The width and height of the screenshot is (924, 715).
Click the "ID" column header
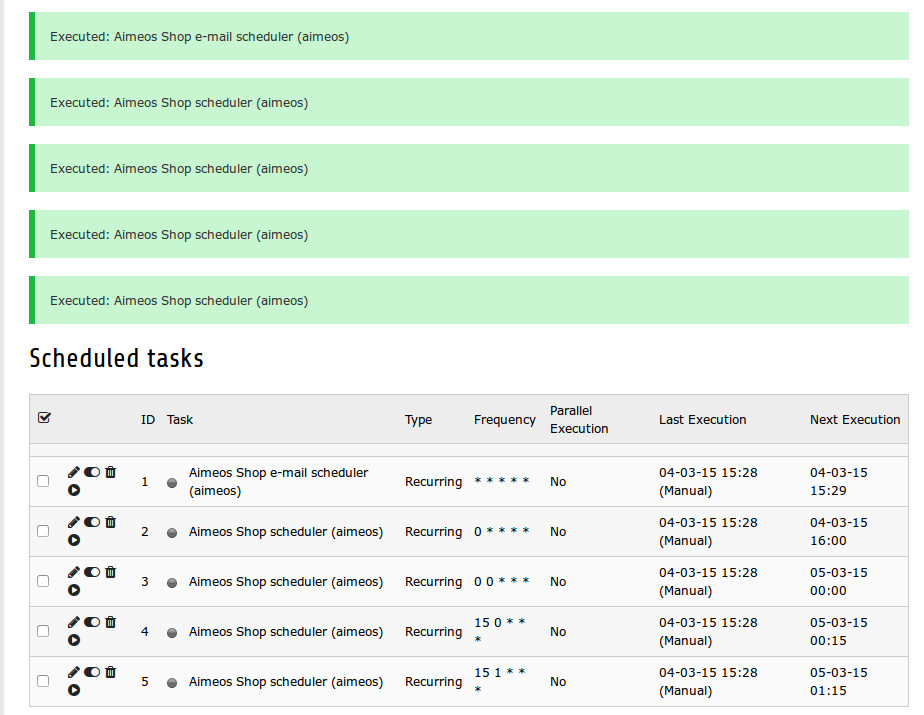[148, 420]
